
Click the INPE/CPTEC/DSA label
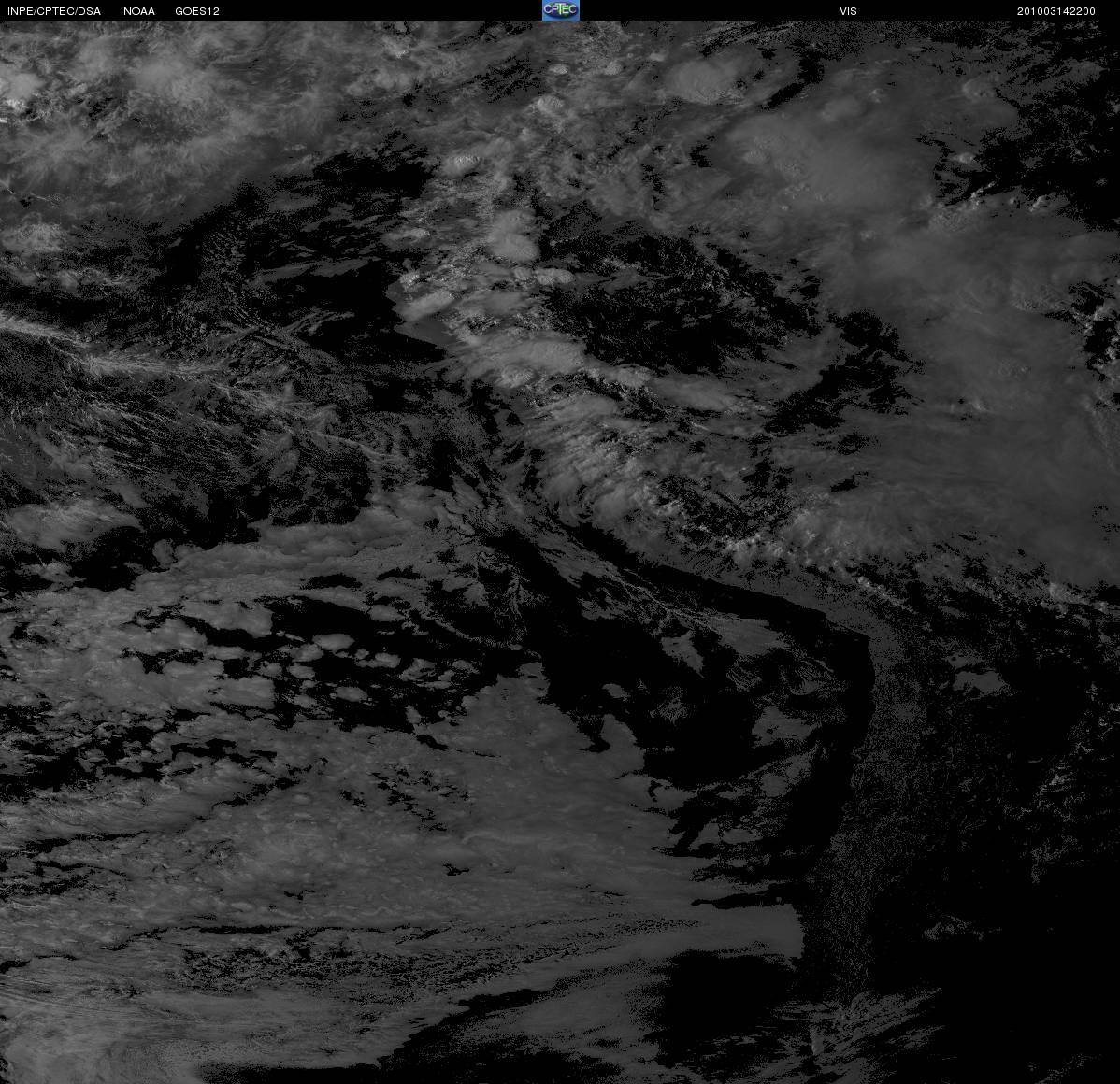pos(54,11)
